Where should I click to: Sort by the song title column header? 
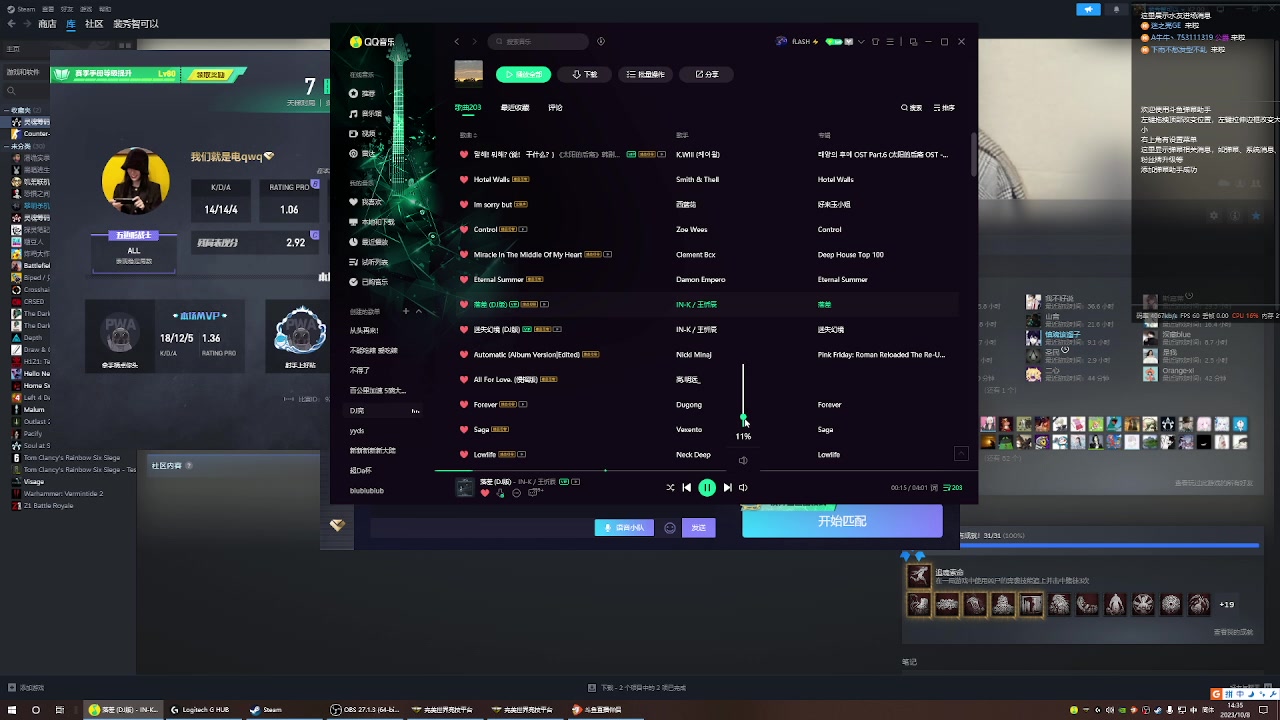tap(468, 135)
